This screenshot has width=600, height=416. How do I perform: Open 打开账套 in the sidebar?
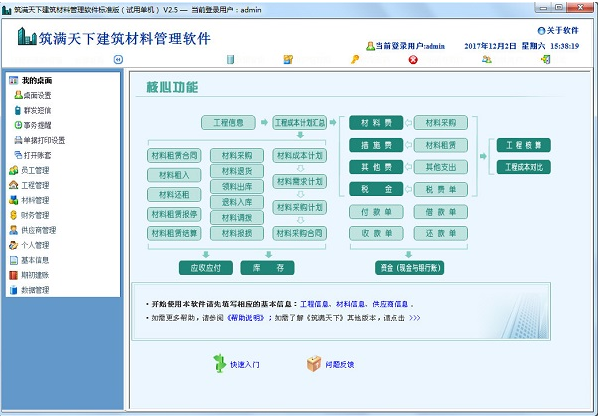click(33, 155)
